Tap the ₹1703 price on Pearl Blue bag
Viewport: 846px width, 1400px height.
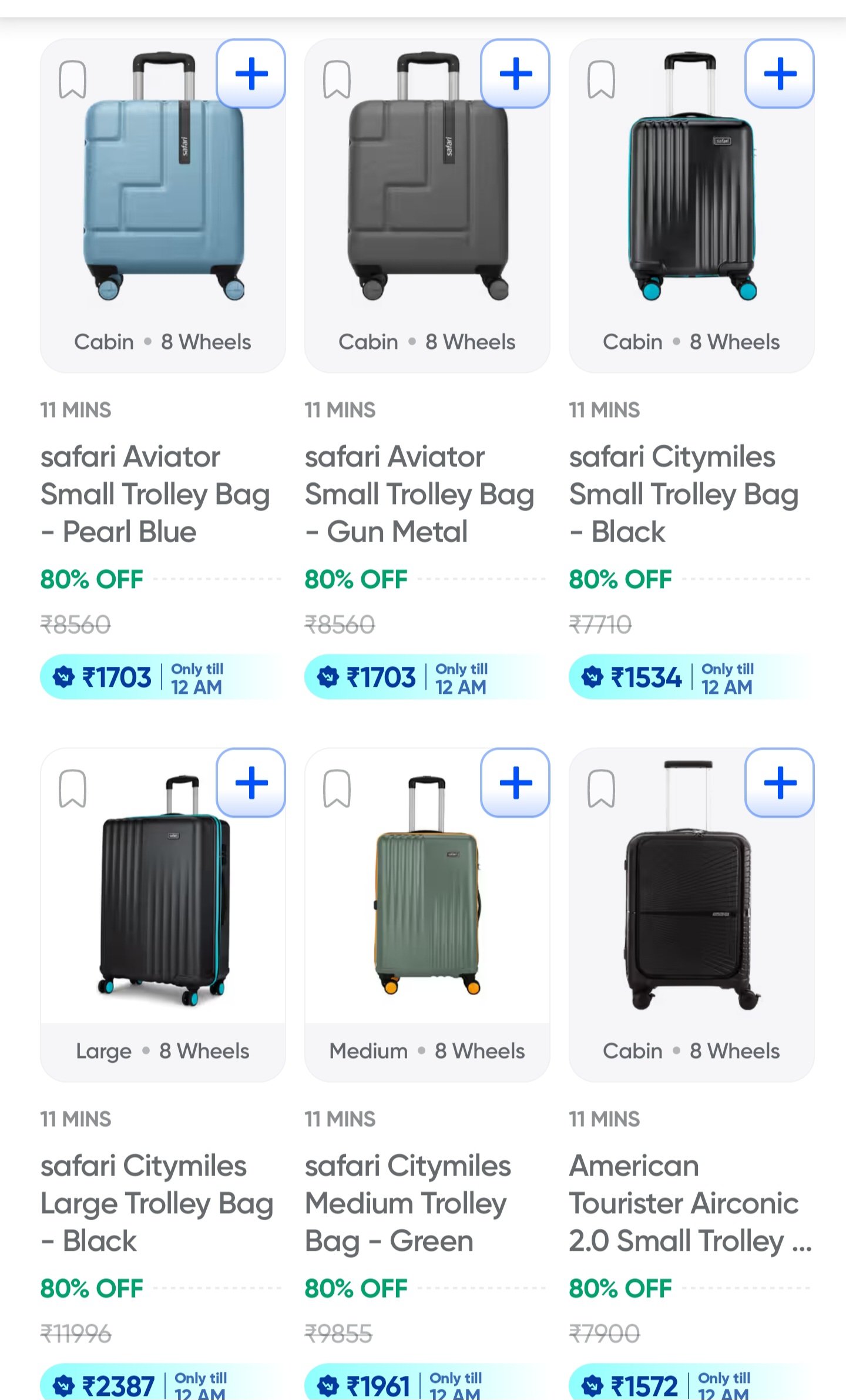116,677
